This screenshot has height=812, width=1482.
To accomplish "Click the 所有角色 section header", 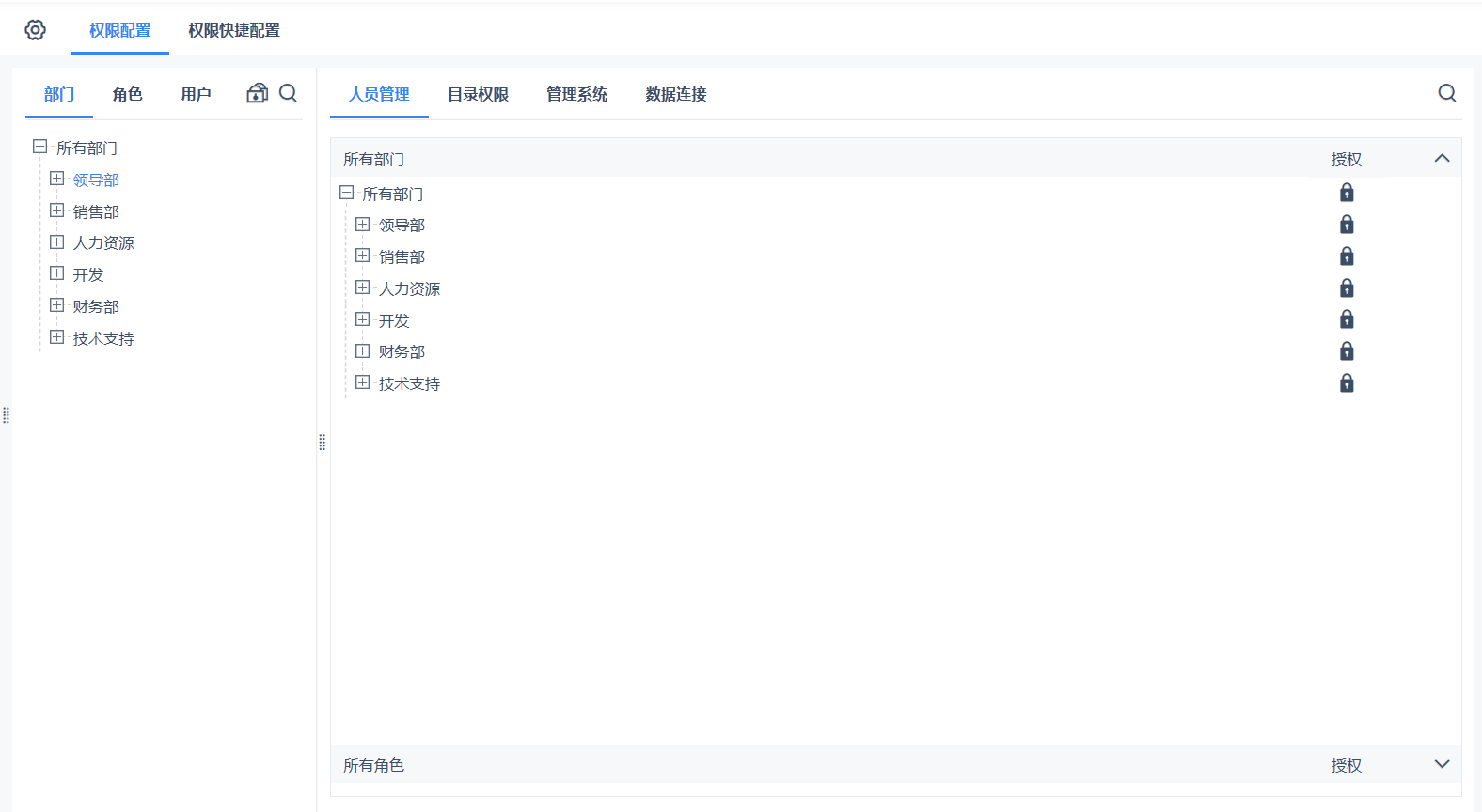I will point(895,764).
